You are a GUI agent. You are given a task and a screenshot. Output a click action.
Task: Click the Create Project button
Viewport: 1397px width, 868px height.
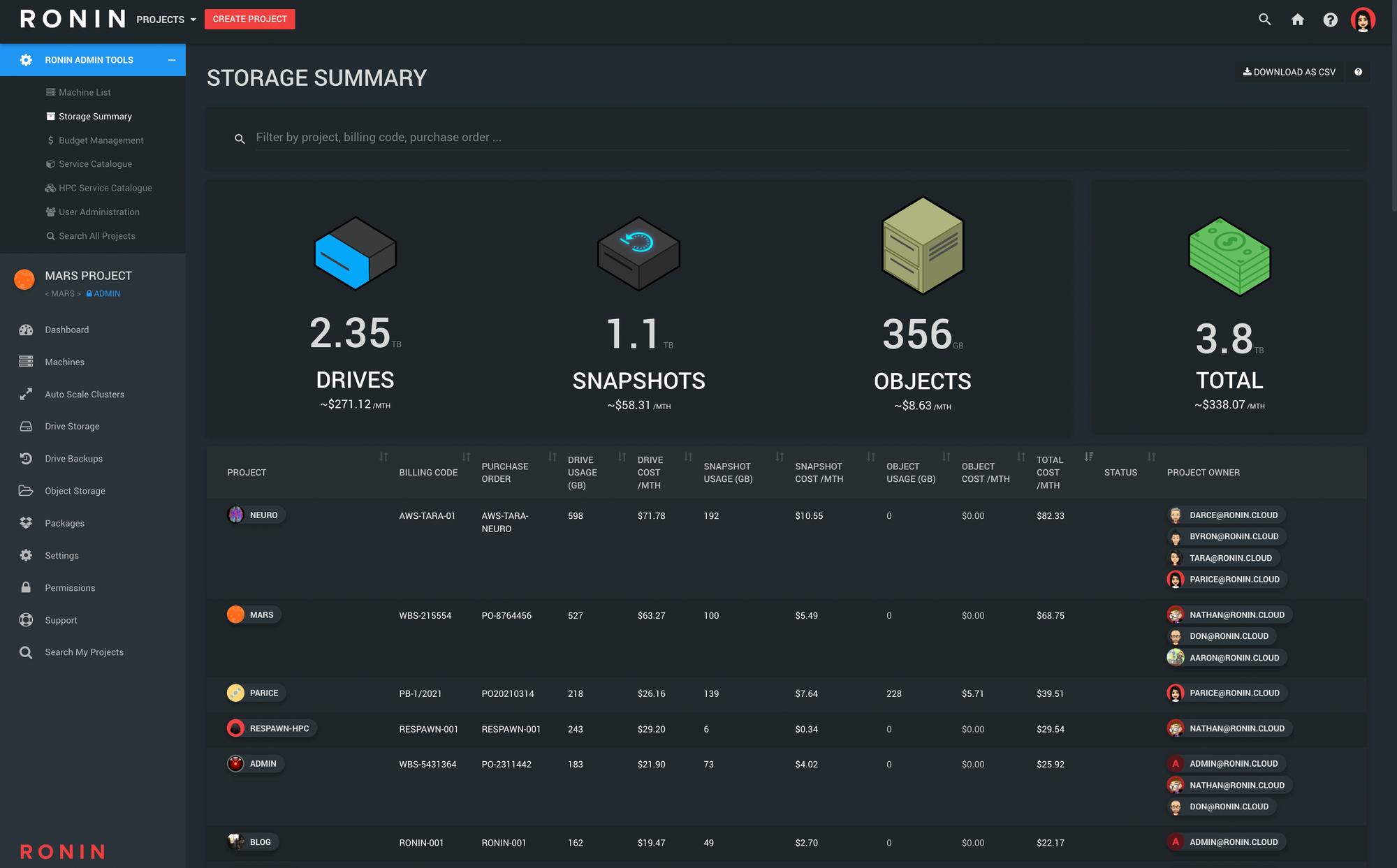pos(249,20)
